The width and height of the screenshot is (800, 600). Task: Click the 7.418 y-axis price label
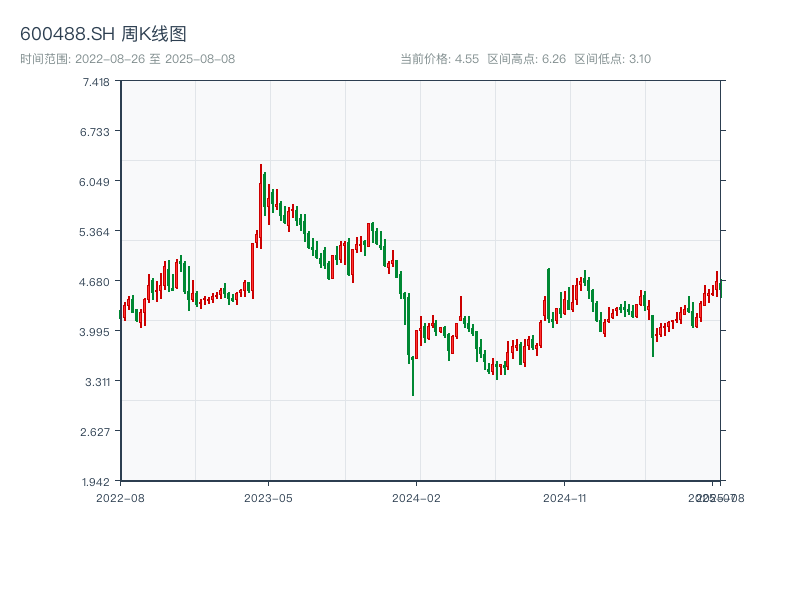(x=95, y=81)
